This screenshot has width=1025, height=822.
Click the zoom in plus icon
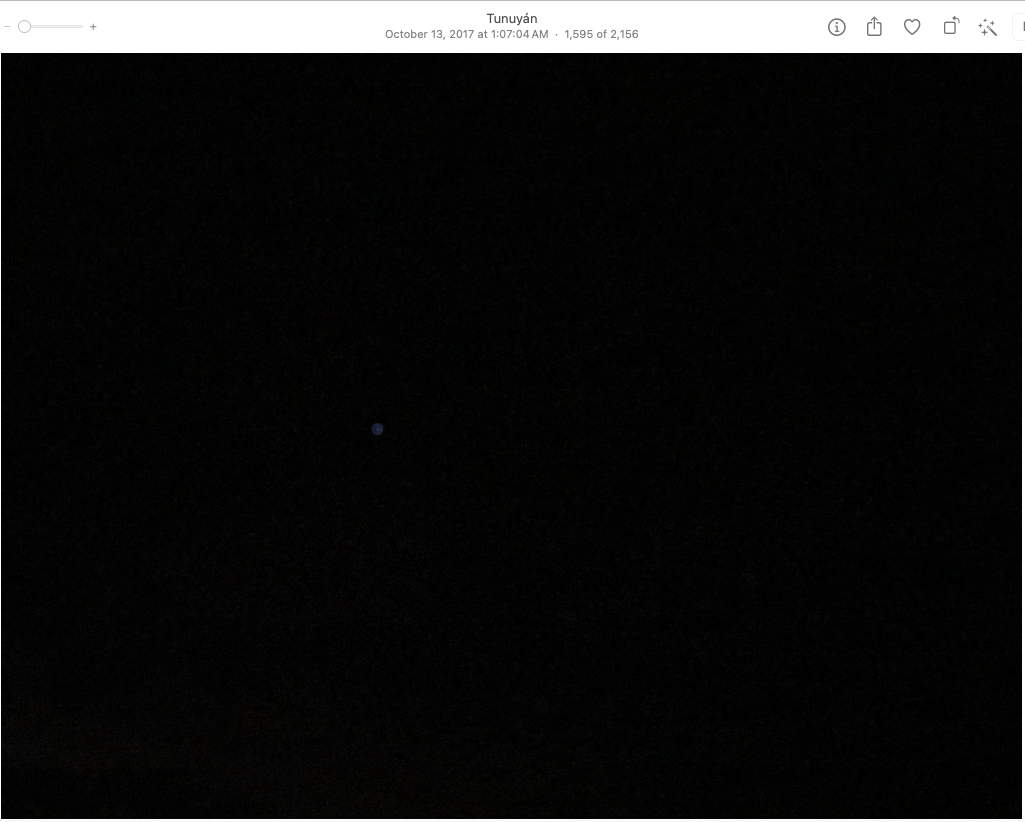pos(93,27)
